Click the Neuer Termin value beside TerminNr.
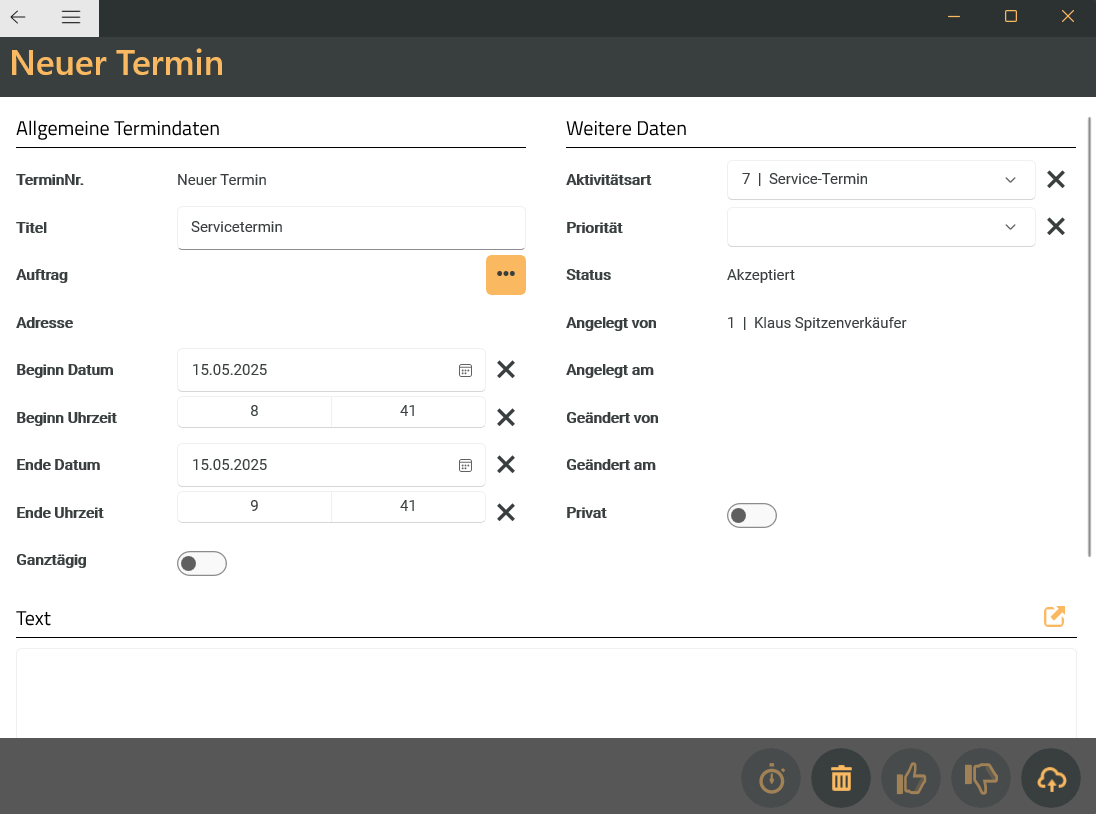This screenshot has height=814, width=1096. [x=222, y=180]
